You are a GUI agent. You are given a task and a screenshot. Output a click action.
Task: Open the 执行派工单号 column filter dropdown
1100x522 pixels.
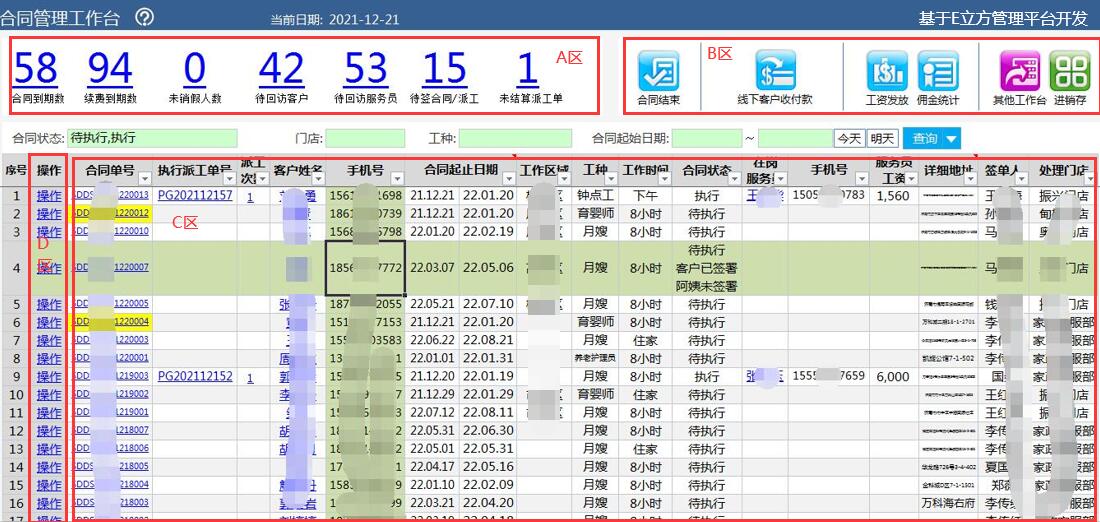click(x=230, y=178)
